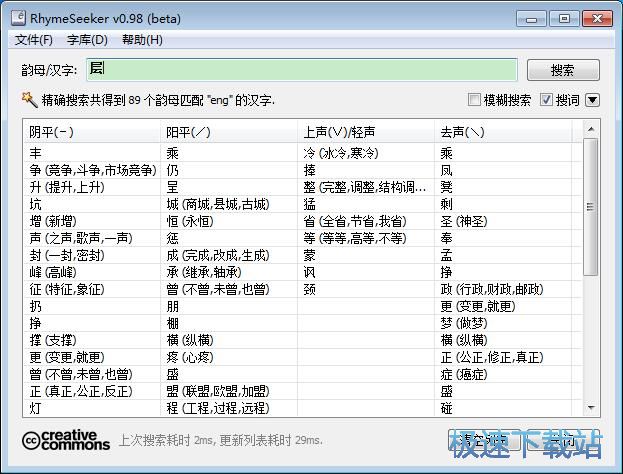Select the 凤 entry
This screenshot has height=474, width=623.
coord(447,170)
